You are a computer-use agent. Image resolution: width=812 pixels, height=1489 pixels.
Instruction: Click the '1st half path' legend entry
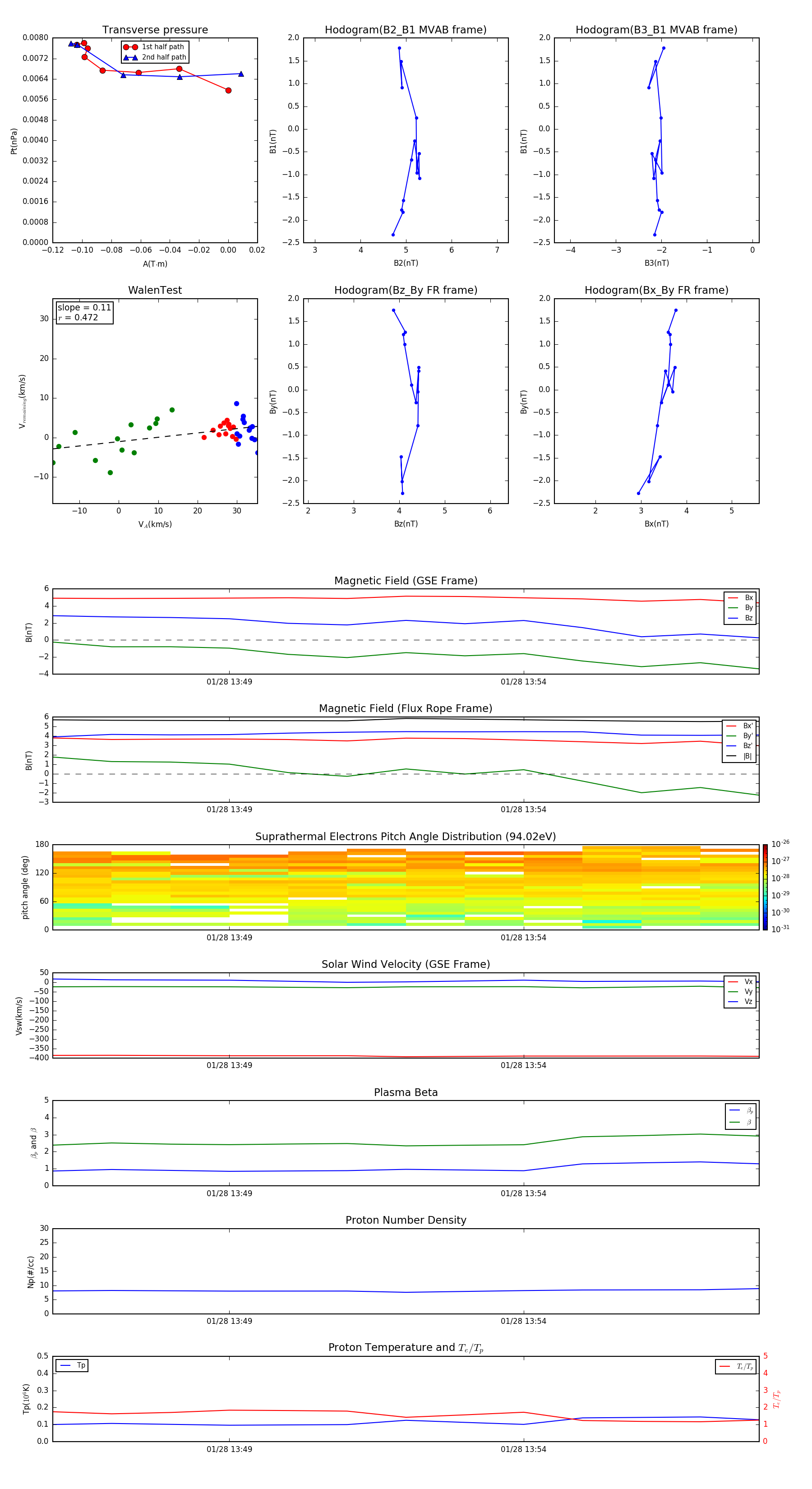pyautogui.click(x=154, y=47)
